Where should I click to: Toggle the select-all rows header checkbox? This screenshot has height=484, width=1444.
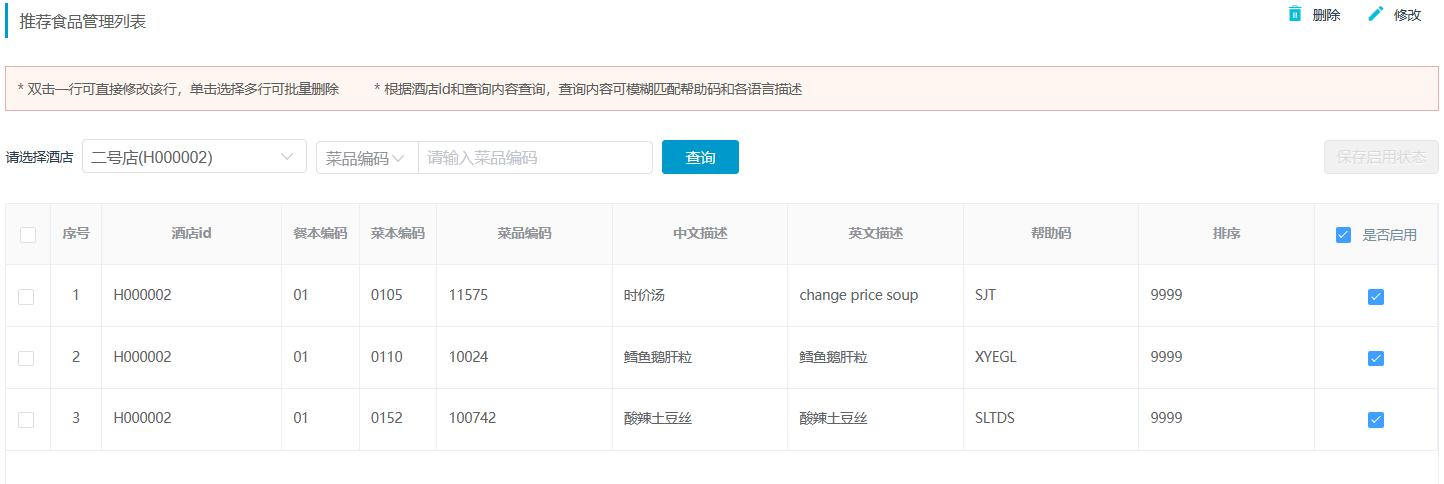[x=28, y=235]
